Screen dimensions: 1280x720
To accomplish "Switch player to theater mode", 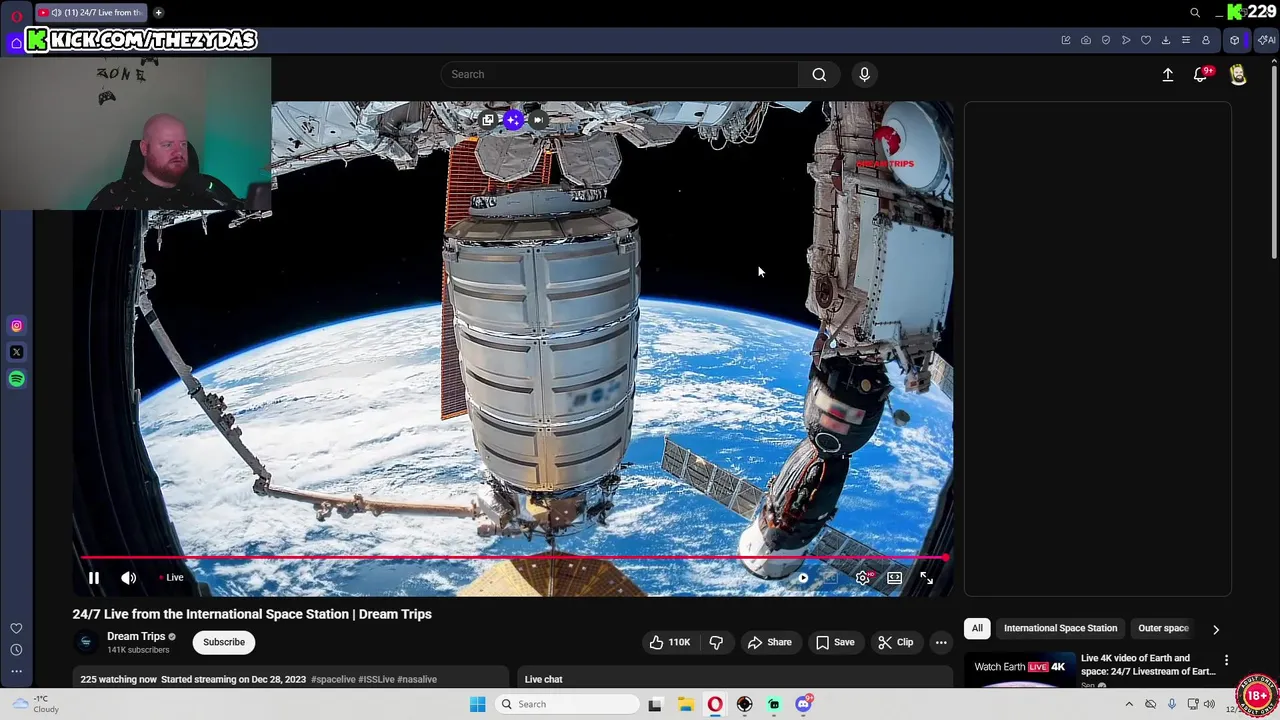I will 895,578.
